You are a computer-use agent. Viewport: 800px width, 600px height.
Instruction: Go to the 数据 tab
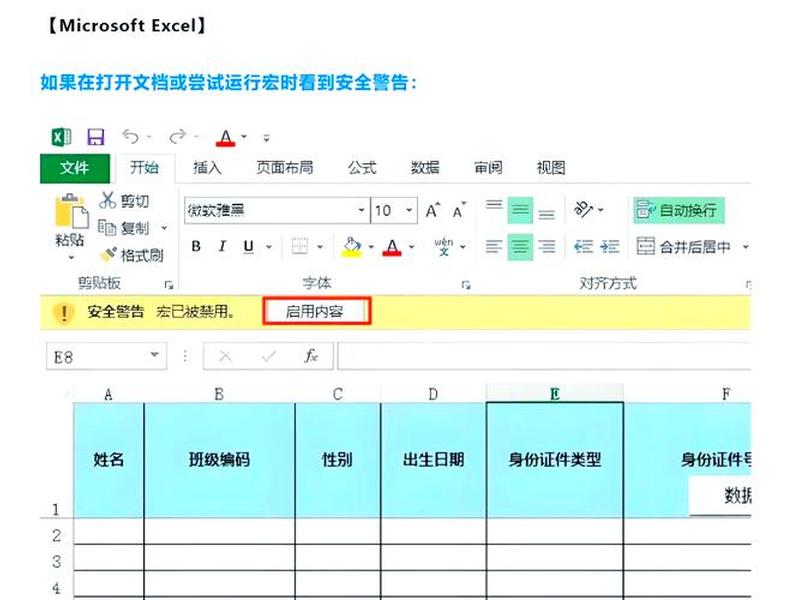tap(425, 167)
